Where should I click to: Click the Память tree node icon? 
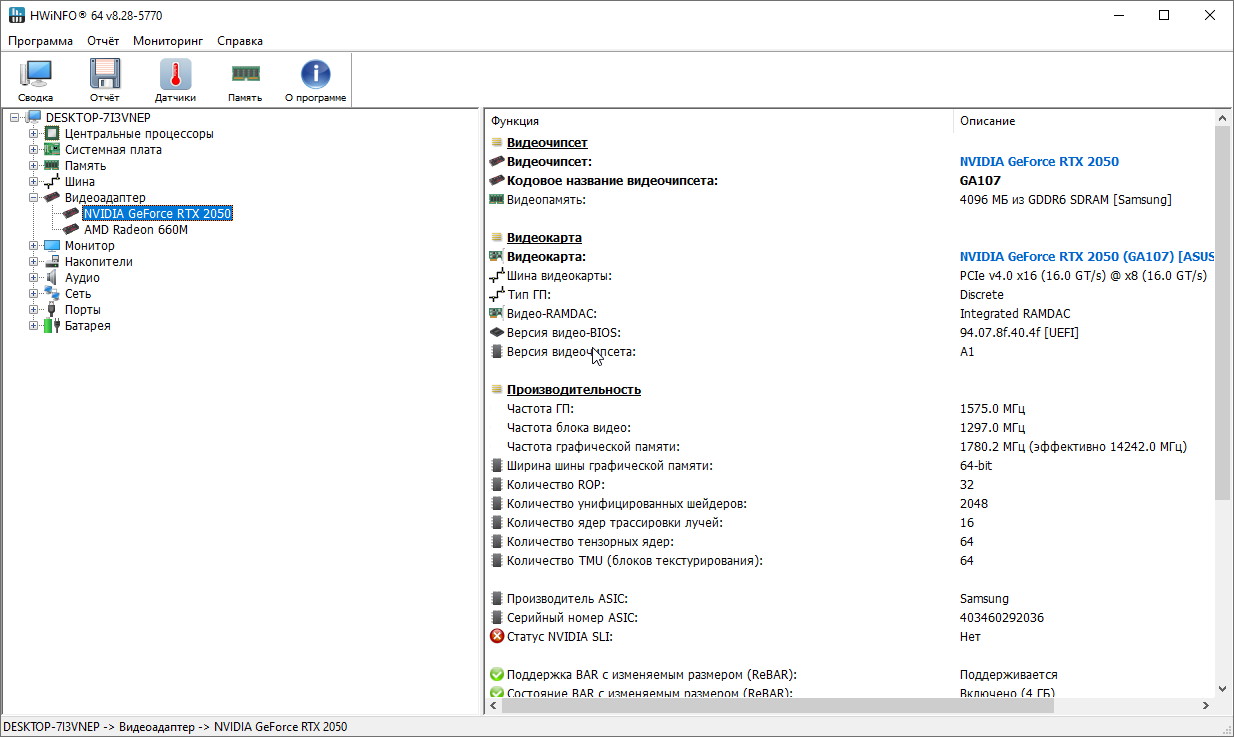[52, 166]
